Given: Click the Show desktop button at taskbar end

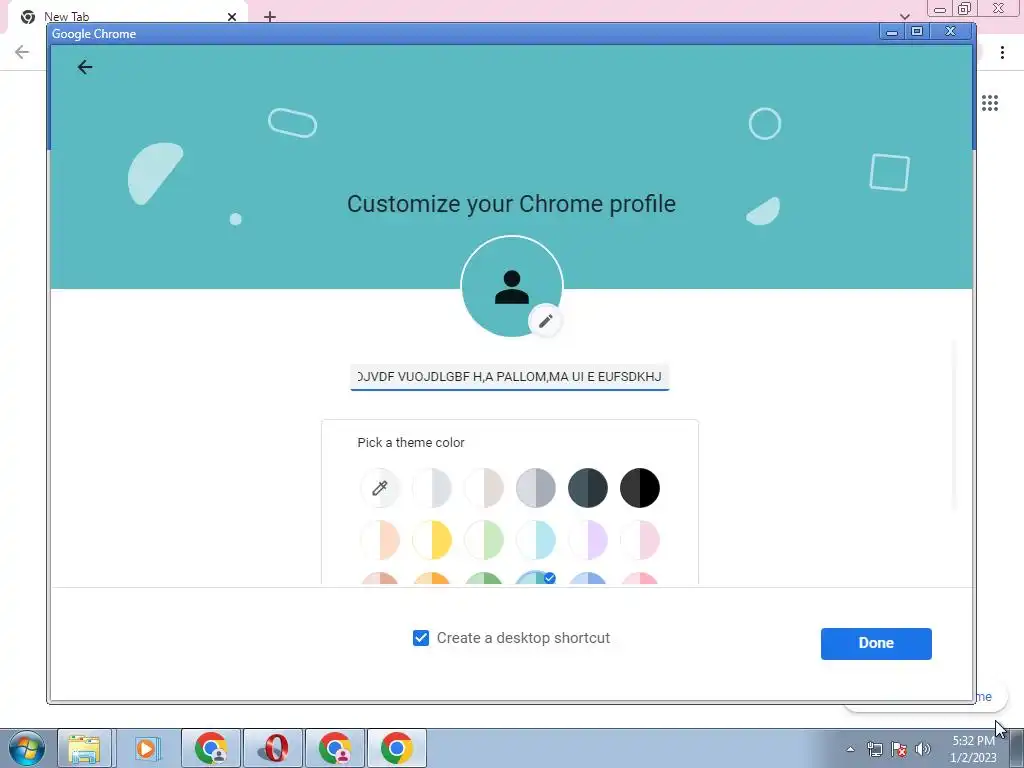Looking at the screenshot, I should [x=1017, y=748].
